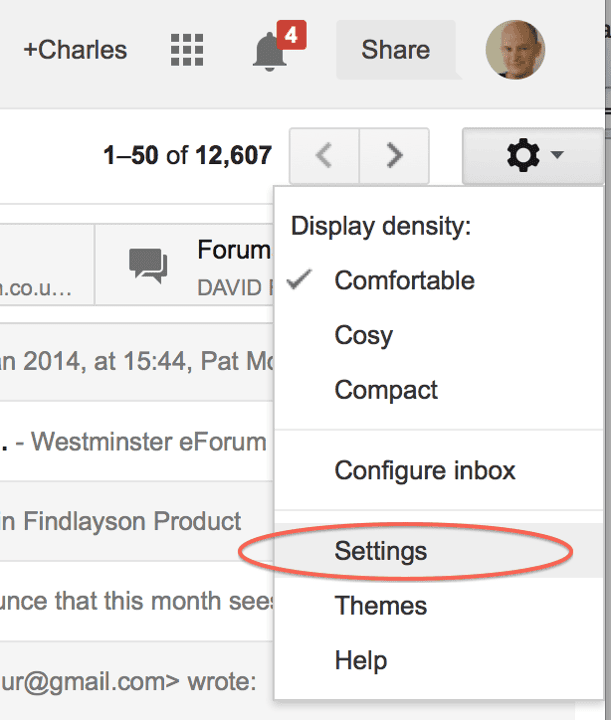Go to newer emails with left chevron
The image size is (611, 720).
tap(324, 156)
